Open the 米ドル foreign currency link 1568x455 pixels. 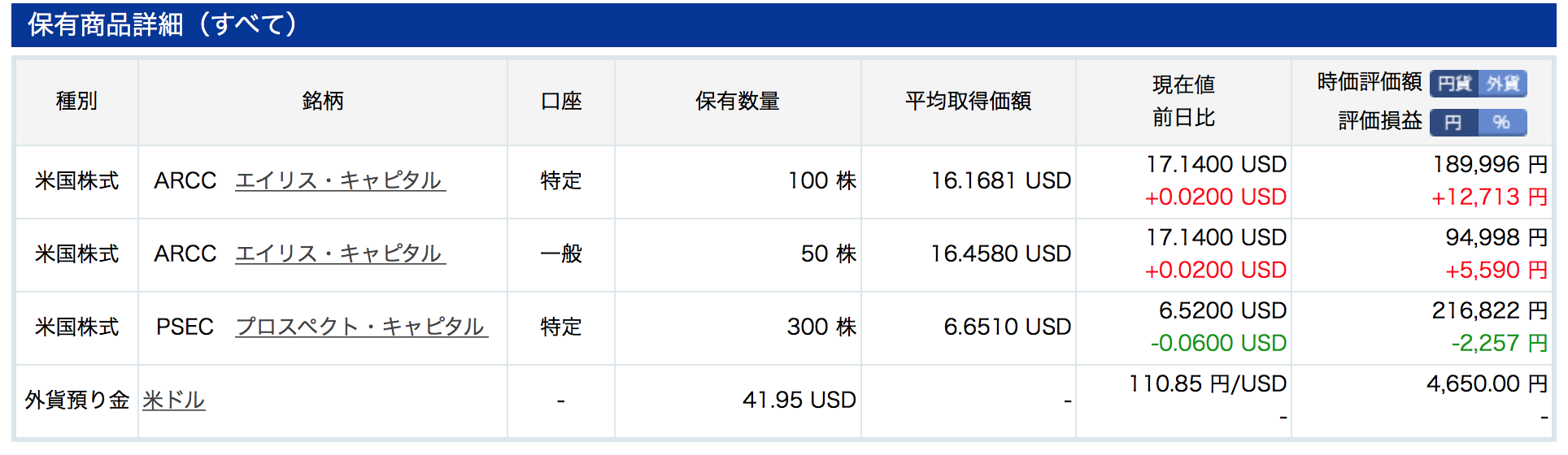coord(173,400)
